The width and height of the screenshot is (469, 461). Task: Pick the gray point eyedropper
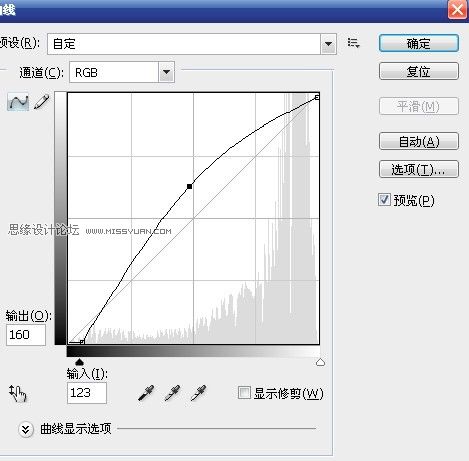click(x=172, y=393)
